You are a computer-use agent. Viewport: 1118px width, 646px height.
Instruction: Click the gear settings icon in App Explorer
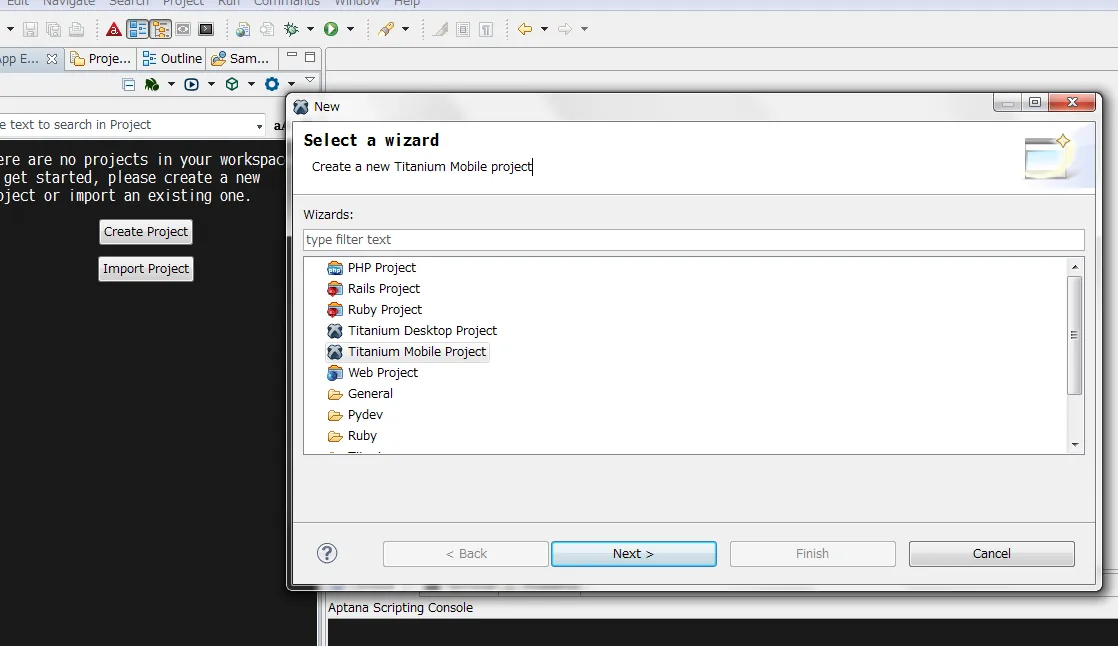pos(271,85)
